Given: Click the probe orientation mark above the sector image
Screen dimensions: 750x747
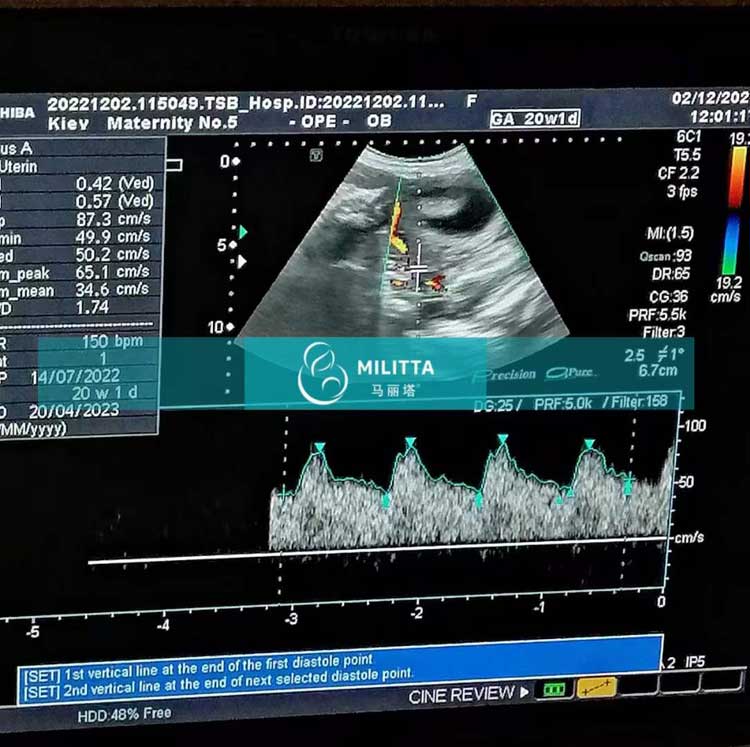Looking at the screenshot, I should 316,155.
